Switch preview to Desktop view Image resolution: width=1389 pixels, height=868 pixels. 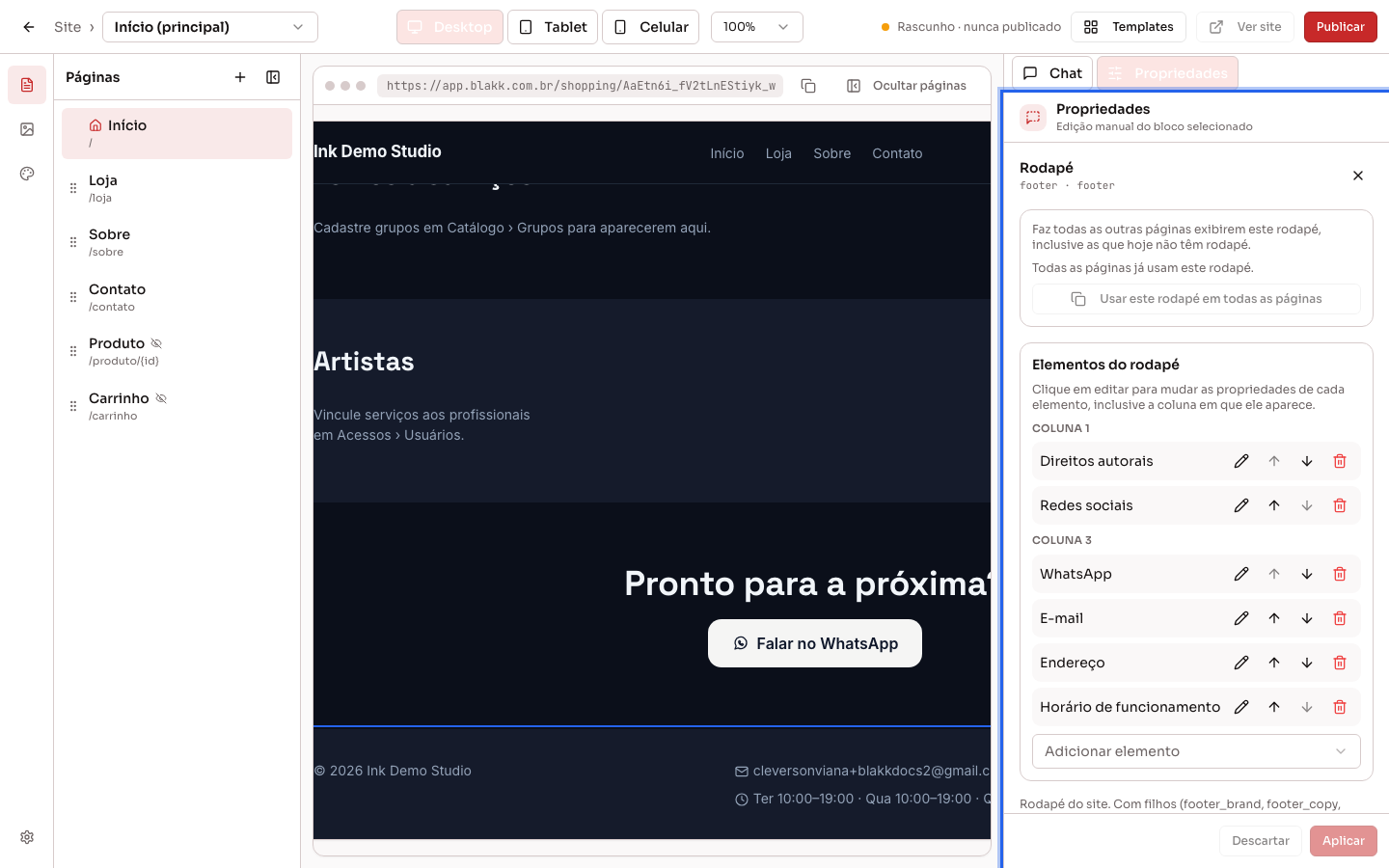pos(449,27)
